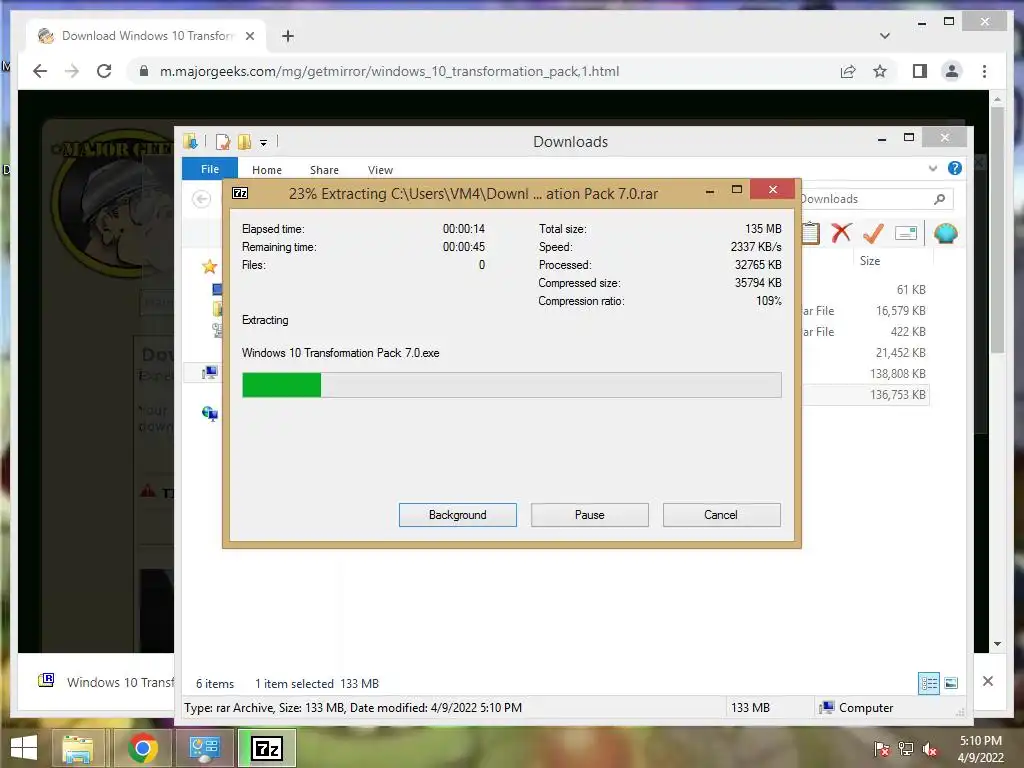Click the search magnifier icon in Downloads
Image resolution: width=1024 pixels, height=768 pixels.
click(939, 199)
